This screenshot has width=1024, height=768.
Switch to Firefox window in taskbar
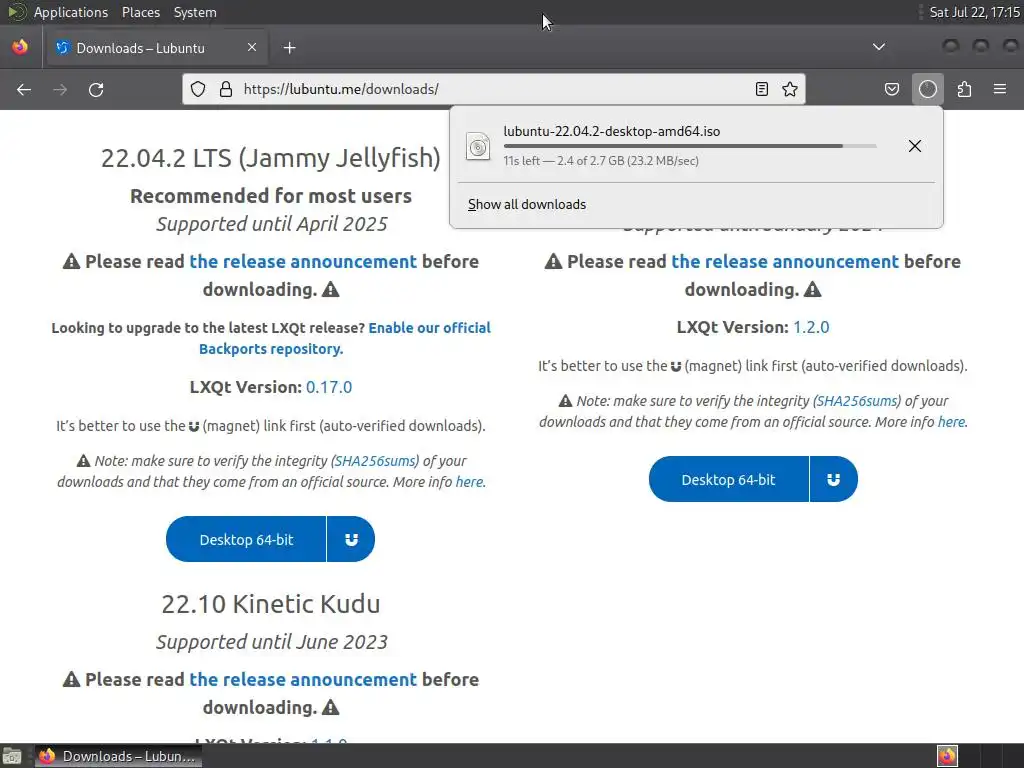click(x=118, y=756)
